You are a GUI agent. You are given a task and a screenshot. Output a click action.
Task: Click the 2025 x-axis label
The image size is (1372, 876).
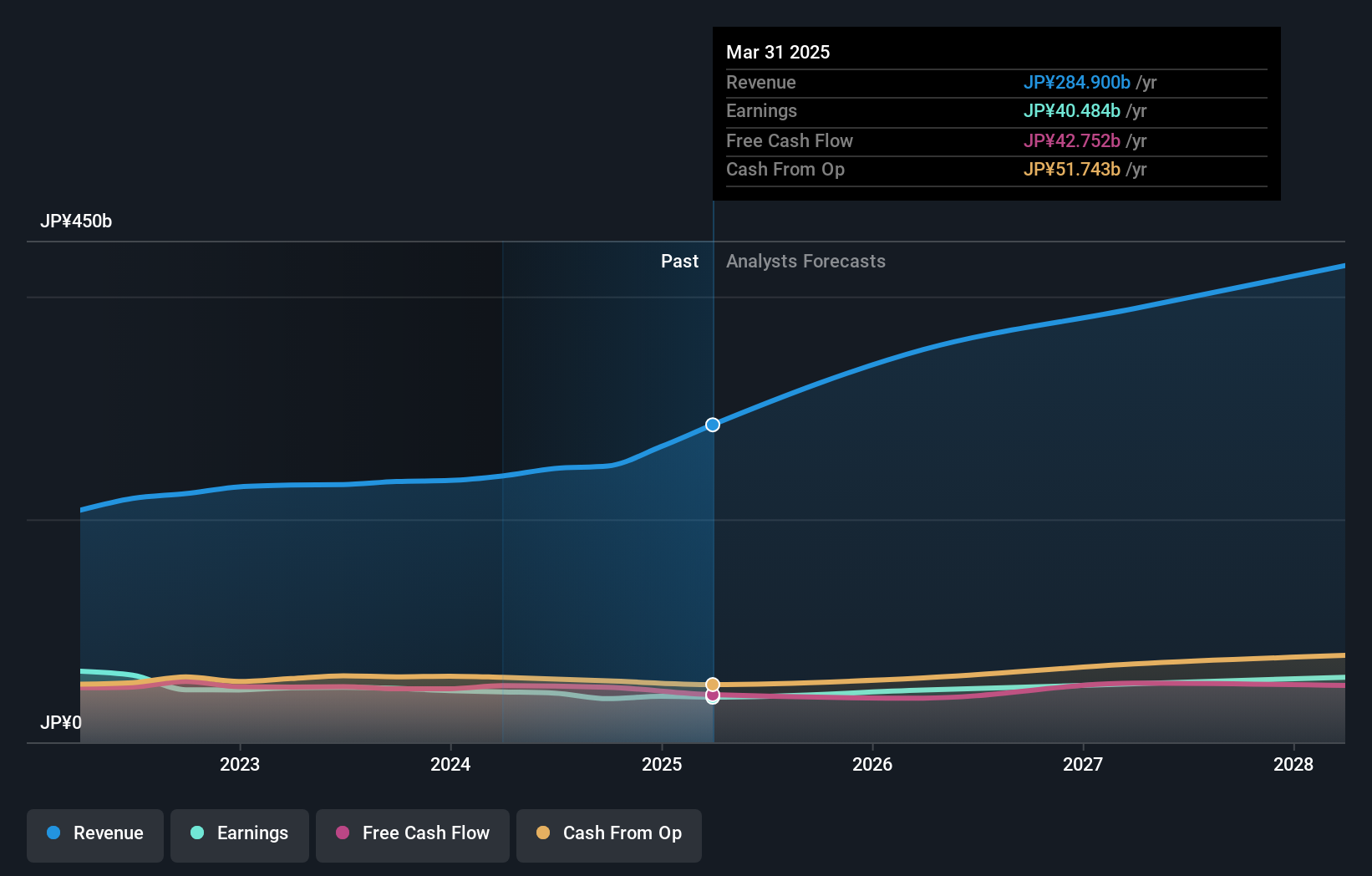662,764
